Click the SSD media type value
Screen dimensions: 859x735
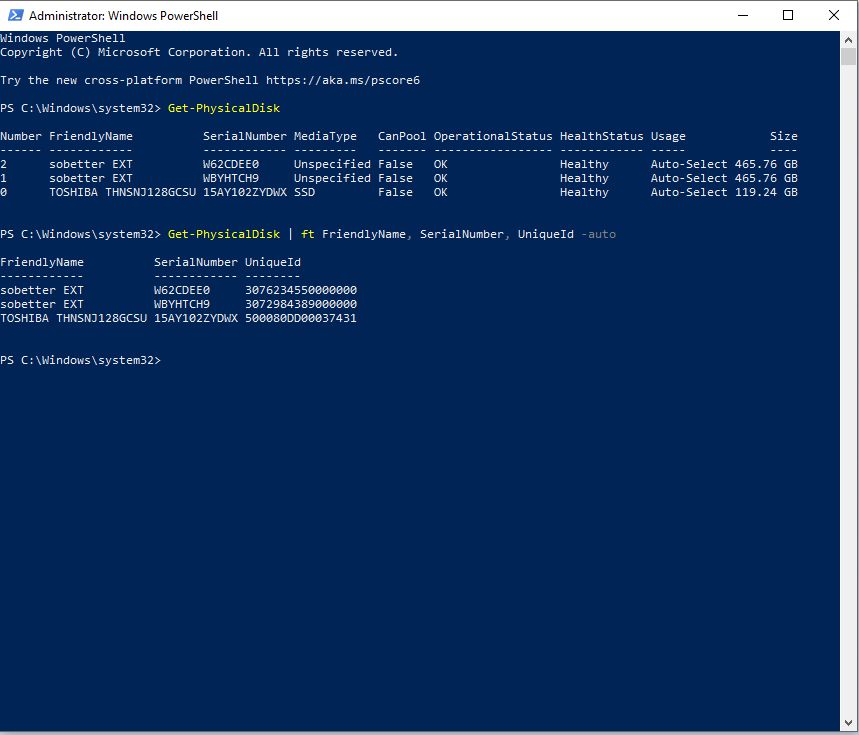tap(304, 192)
